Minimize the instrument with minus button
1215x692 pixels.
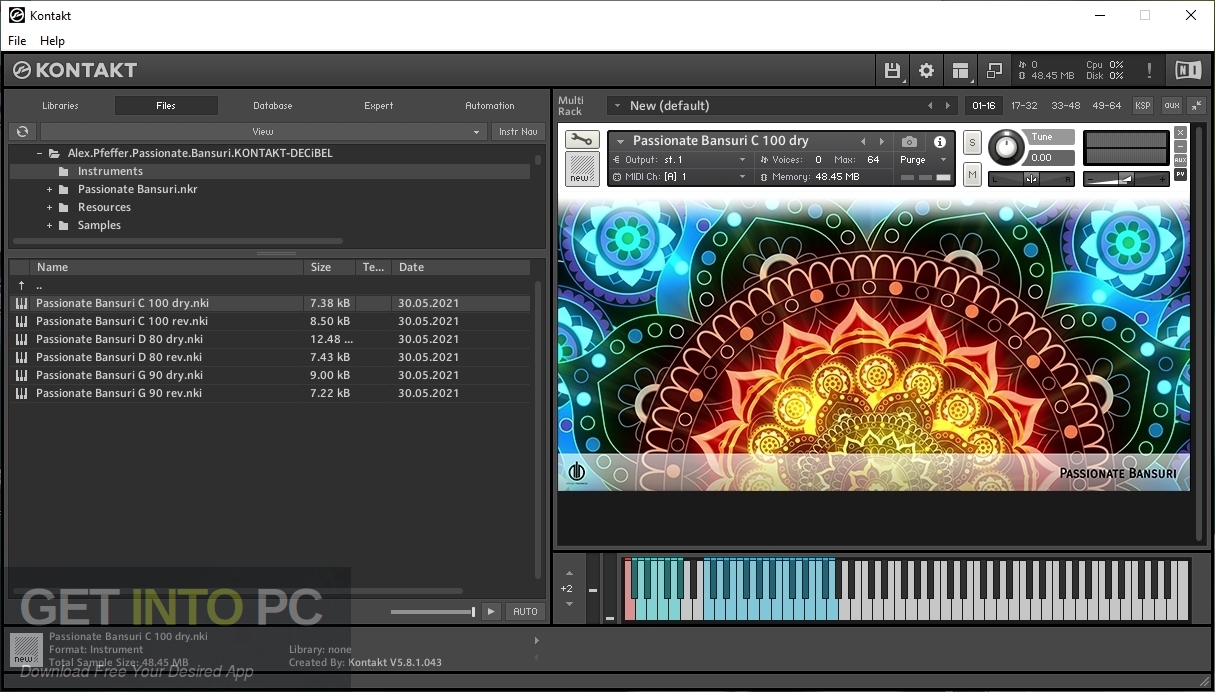[1180, 146]
